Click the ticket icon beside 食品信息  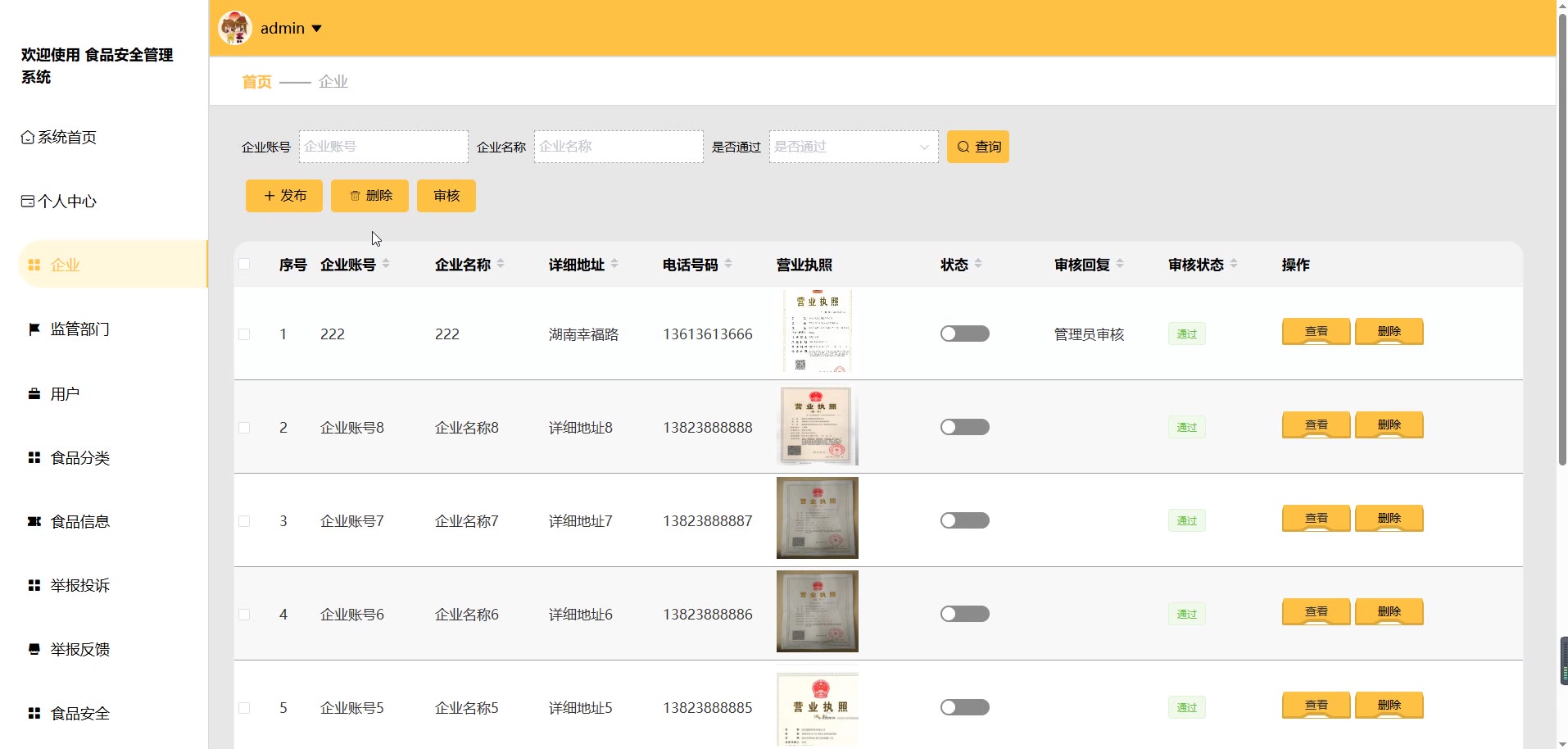pos(34,522)
